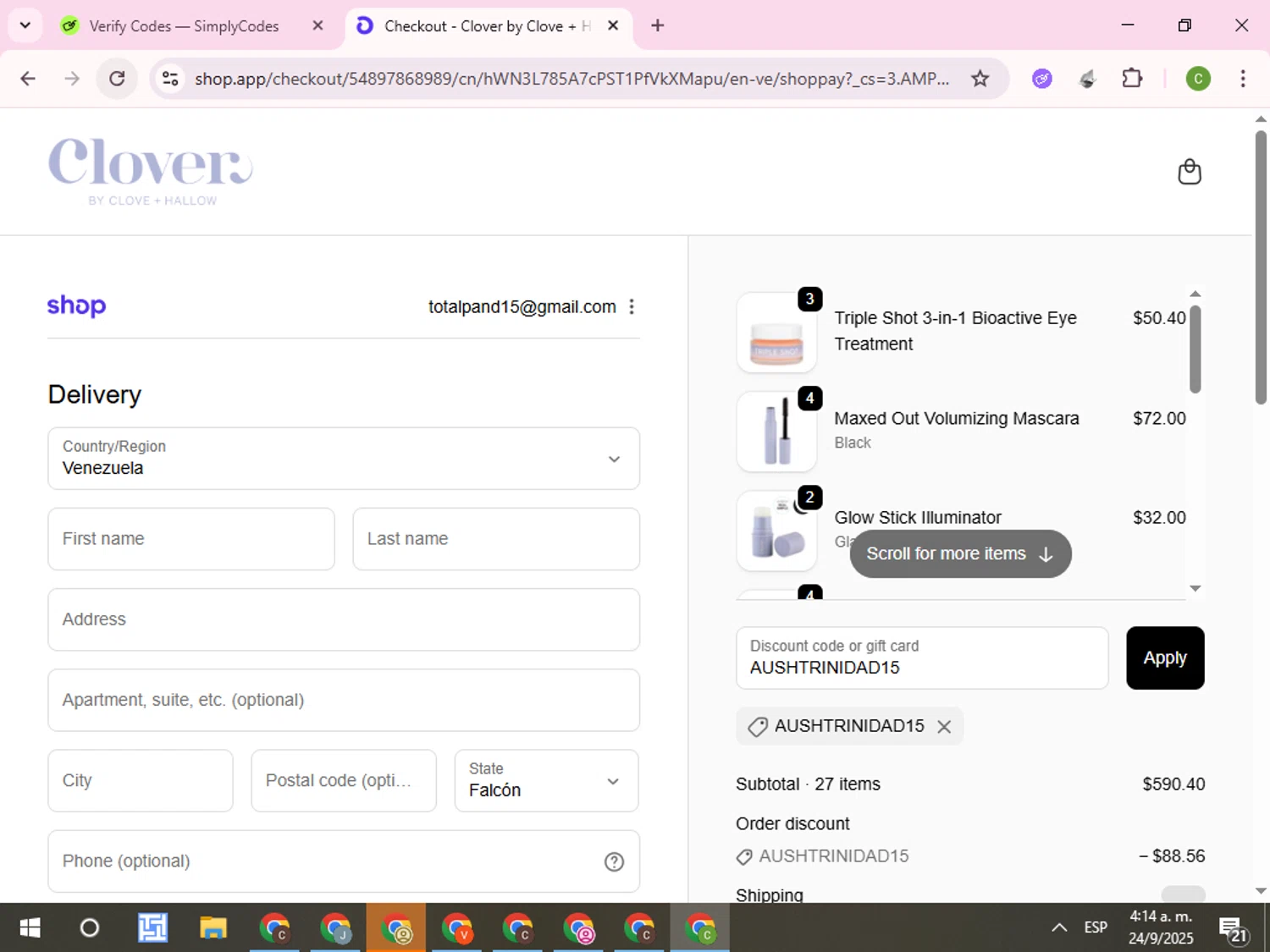Open the purple extension icon in toolbar

coord(1041,79)
